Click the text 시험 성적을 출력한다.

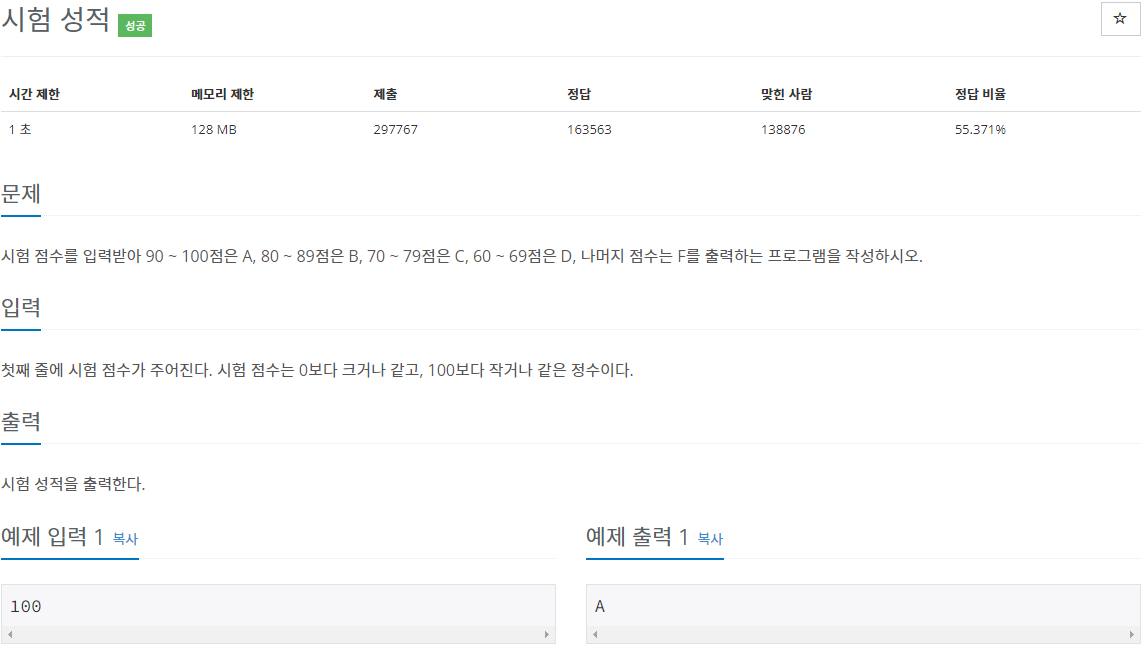pyautogui.click(x=73, y=484)
